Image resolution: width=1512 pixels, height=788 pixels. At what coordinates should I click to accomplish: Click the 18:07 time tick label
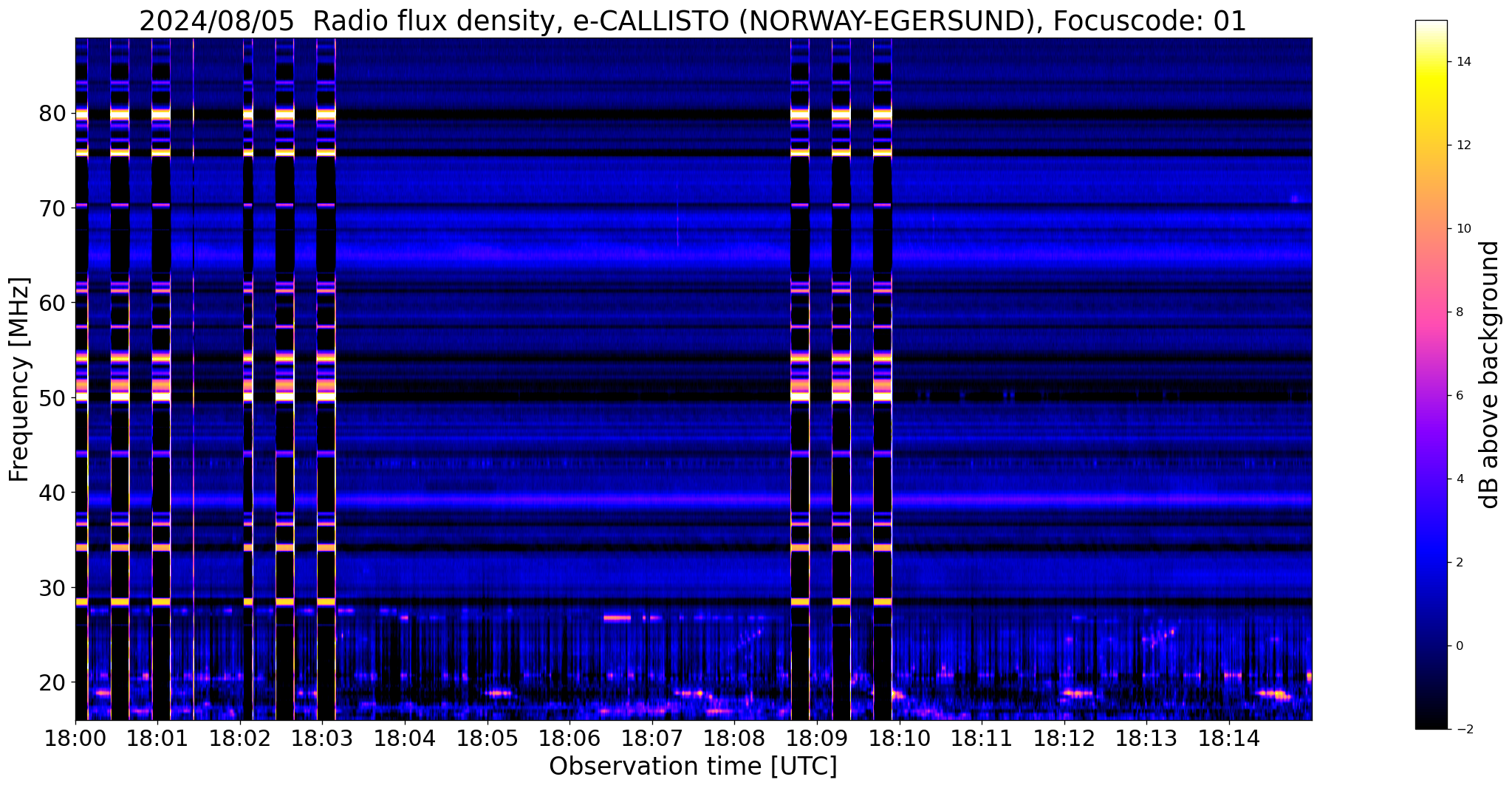pos(652,739)
